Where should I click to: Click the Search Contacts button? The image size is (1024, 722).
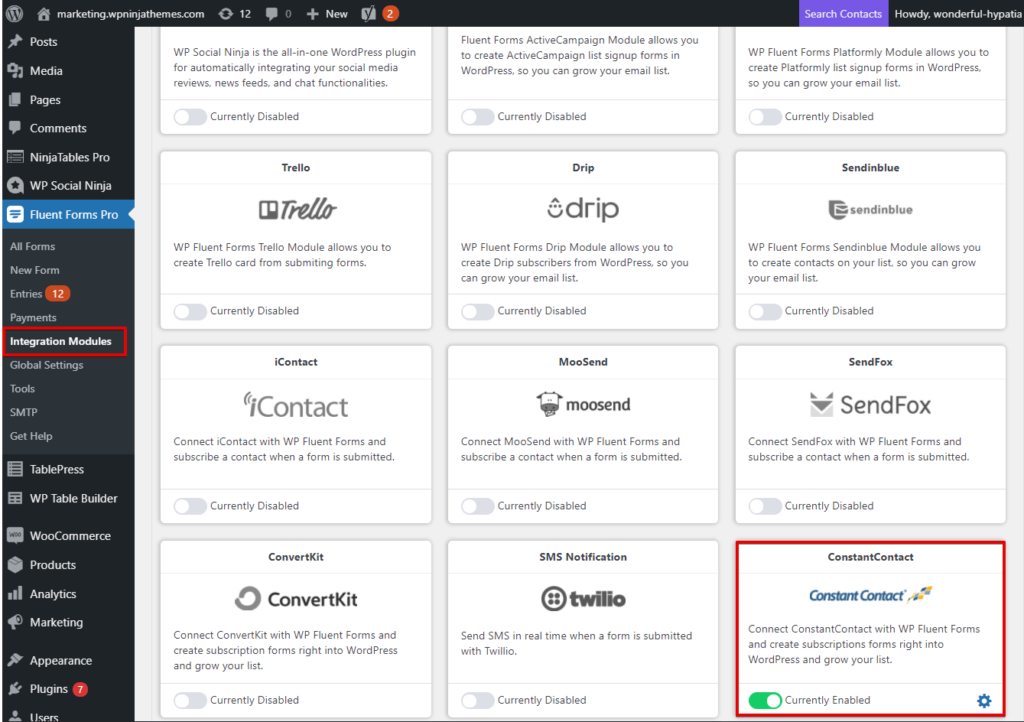[x=843, y=13]
